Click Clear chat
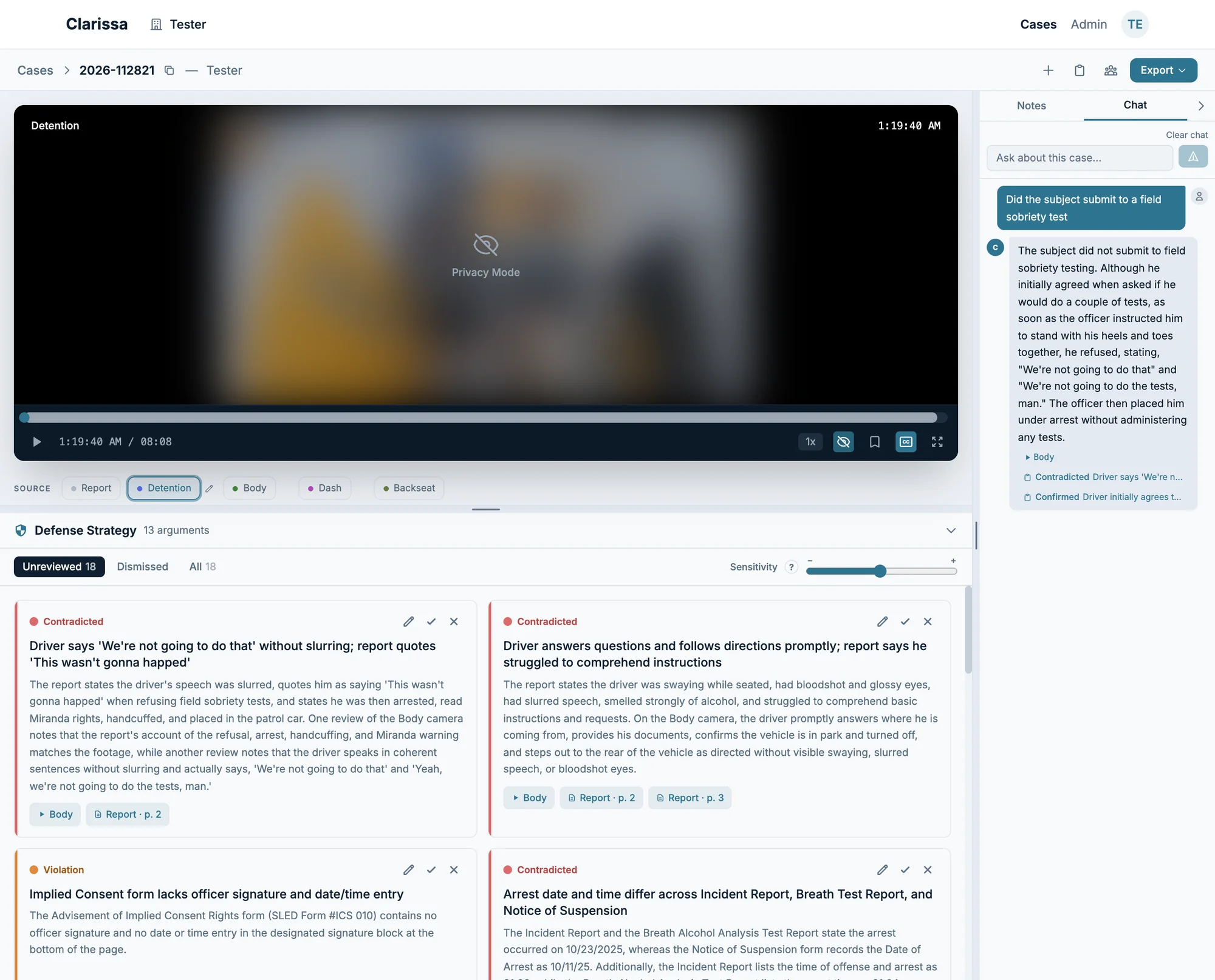This screenshot has height=980, width=1215. pos(1186,135)
